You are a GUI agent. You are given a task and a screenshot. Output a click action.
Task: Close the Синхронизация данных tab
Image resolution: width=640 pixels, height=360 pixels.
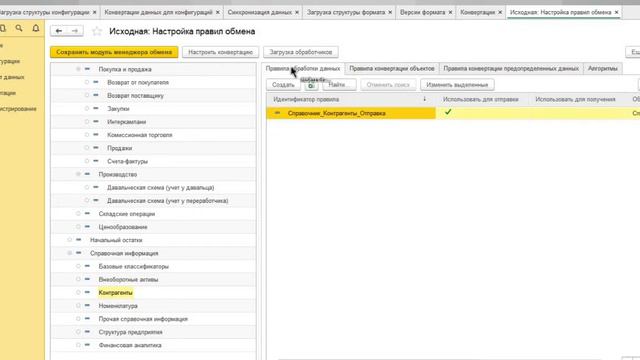click(x=297, y=13)
